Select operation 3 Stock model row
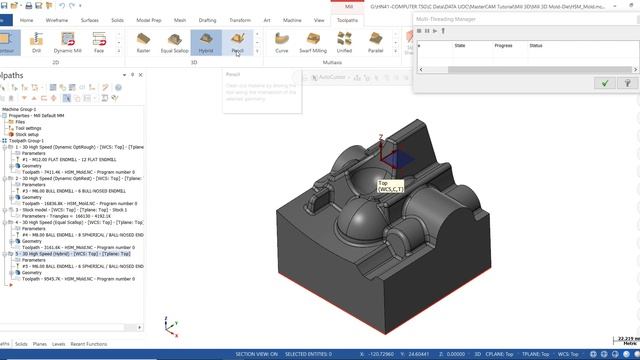 (71, 210)
